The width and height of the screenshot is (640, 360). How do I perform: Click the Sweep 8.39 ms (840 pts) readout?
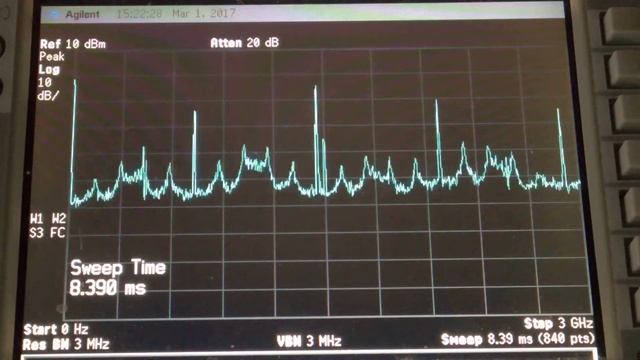pyautogui.click(x=518, y=339)
